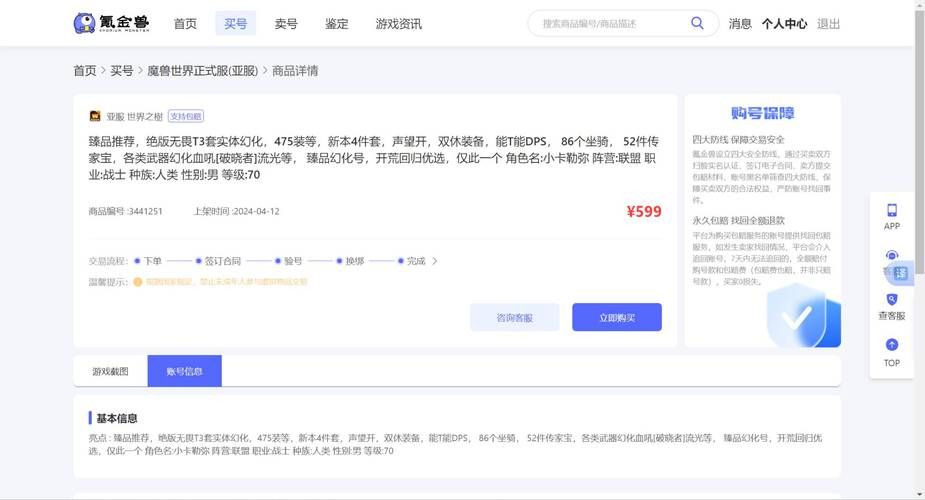Image resolution: width=925 pixels, height=500 pixels.
Task: Go to 买号 in the breadcrumb
Action: point(122,71)
